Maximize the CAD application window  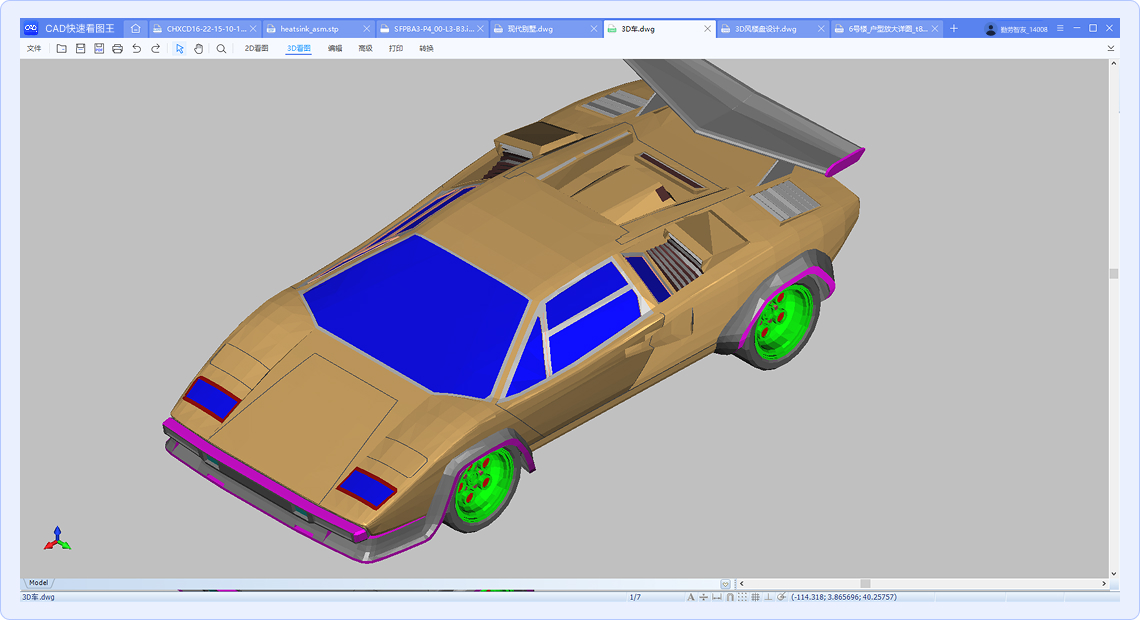coord(1093,28)
